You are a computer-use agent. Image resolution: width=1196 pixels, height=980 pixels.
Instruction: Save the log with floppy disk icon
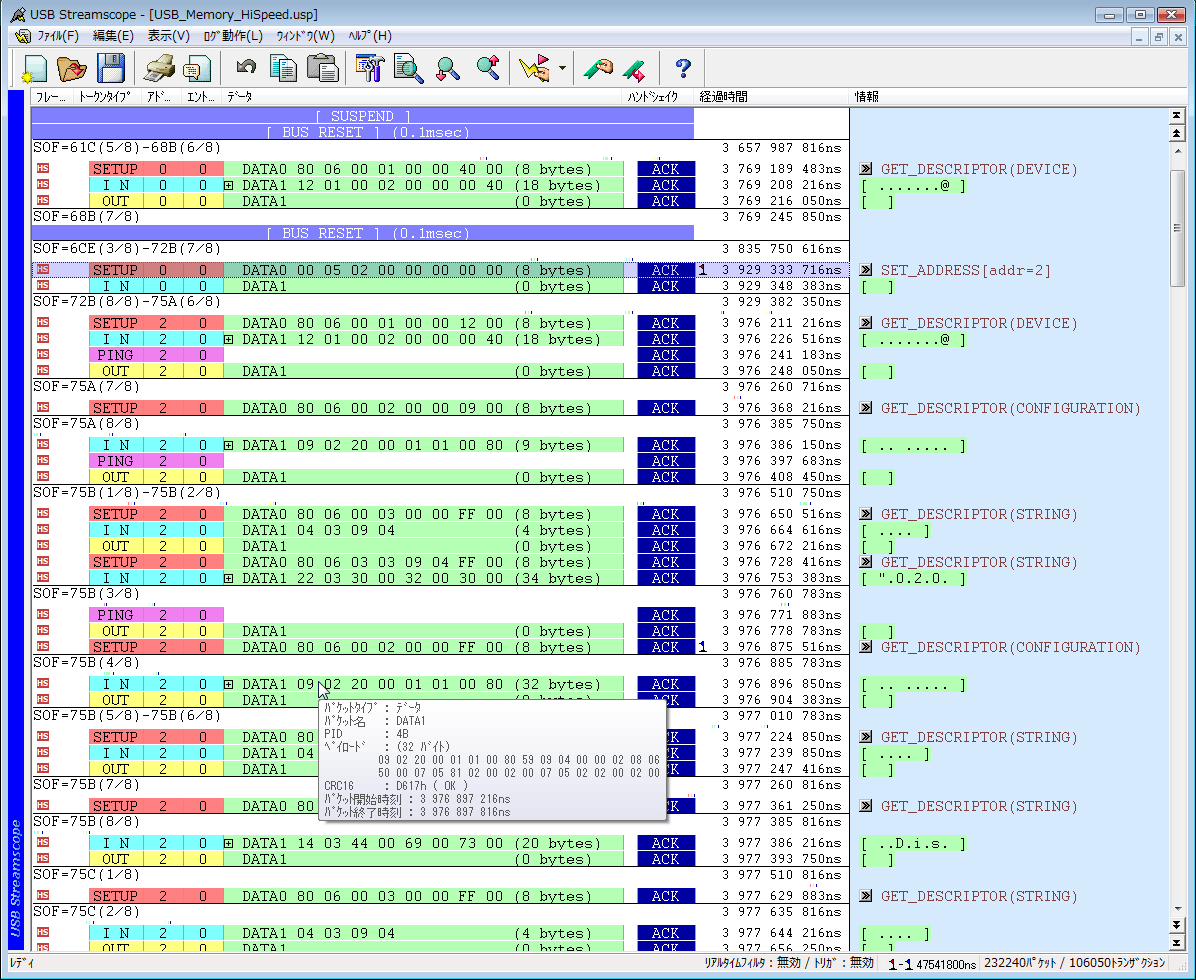pos(111,69)
